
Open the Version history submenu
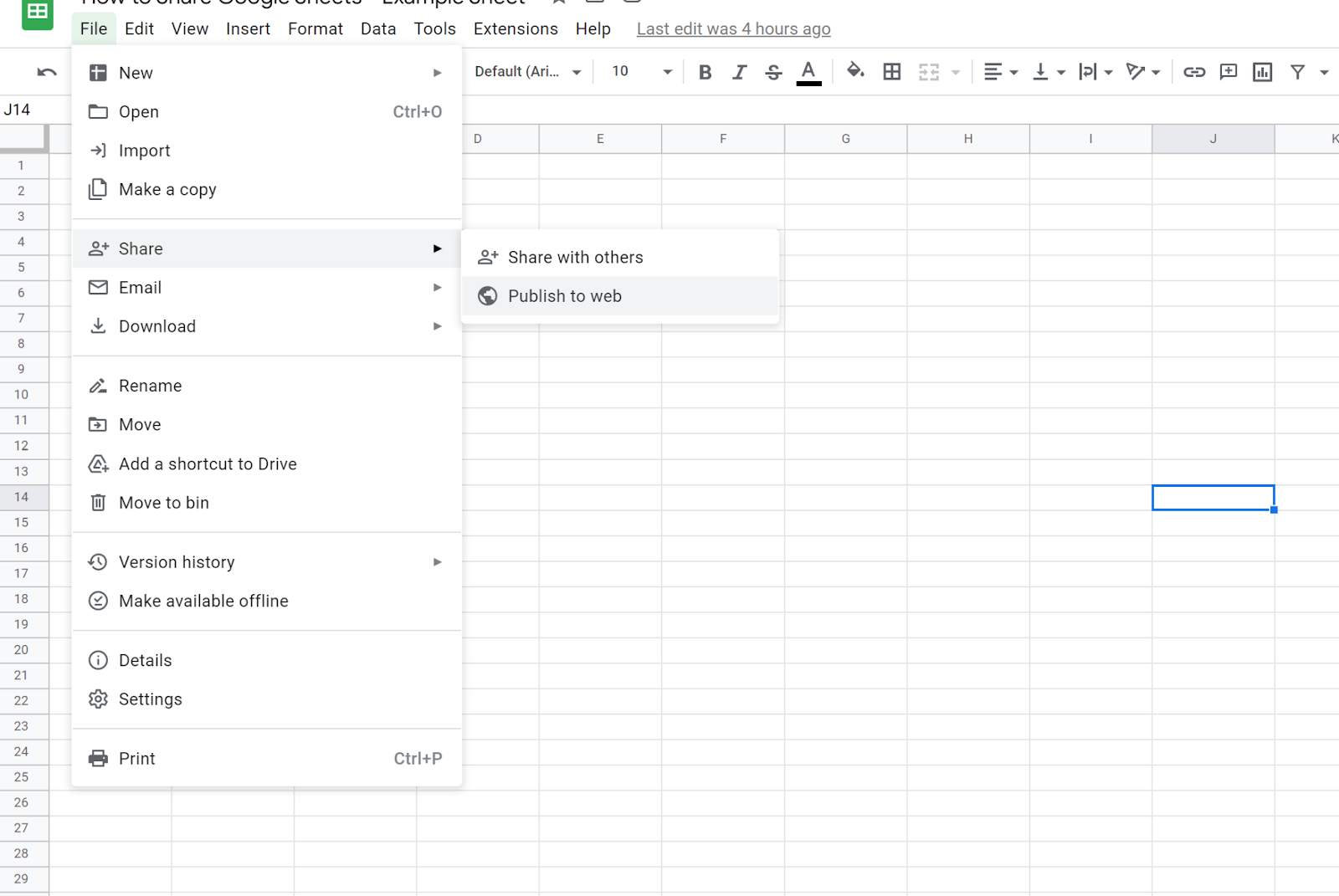point(177,562)
